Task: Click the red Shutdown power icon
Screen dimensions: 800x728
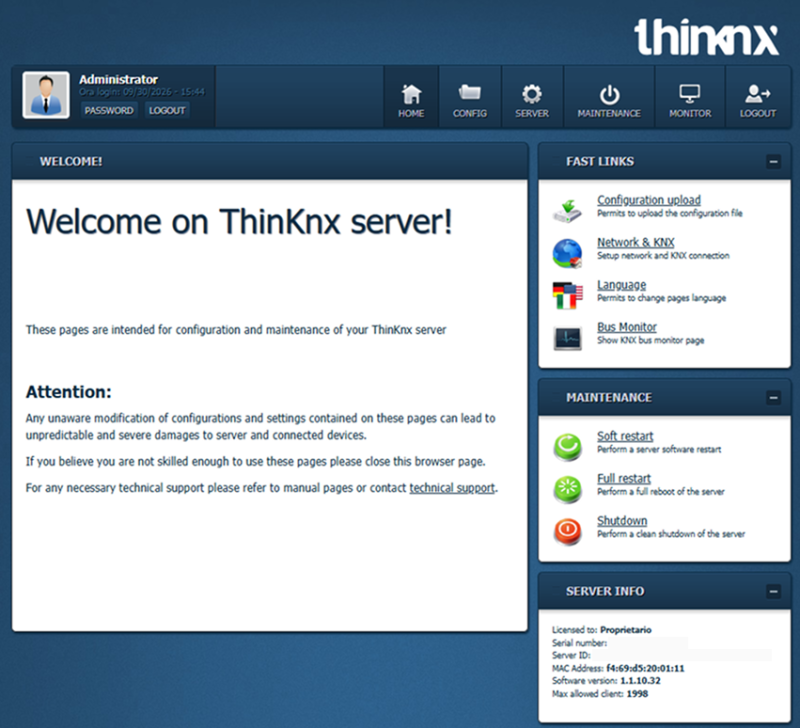Action: [x=567, y=532]
